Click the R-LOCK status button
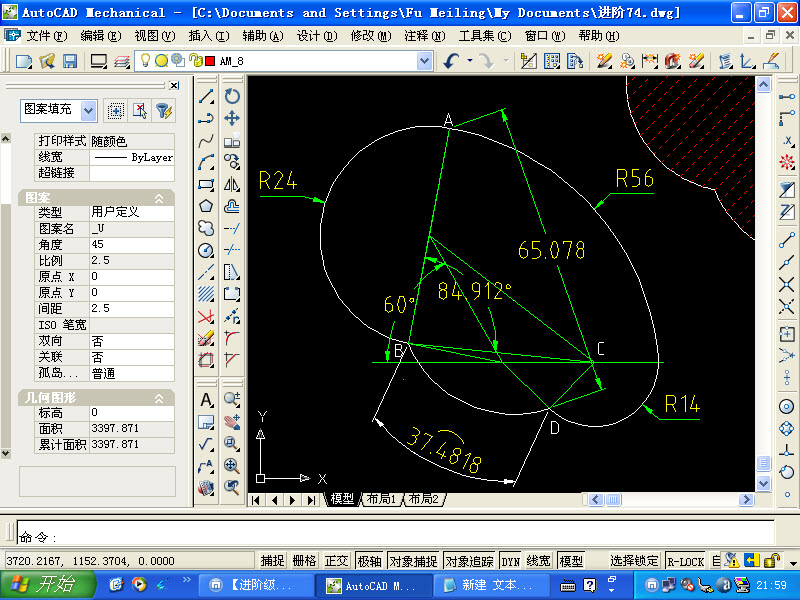This screenshot has width=800, height=600. click(x=685, y=561)
